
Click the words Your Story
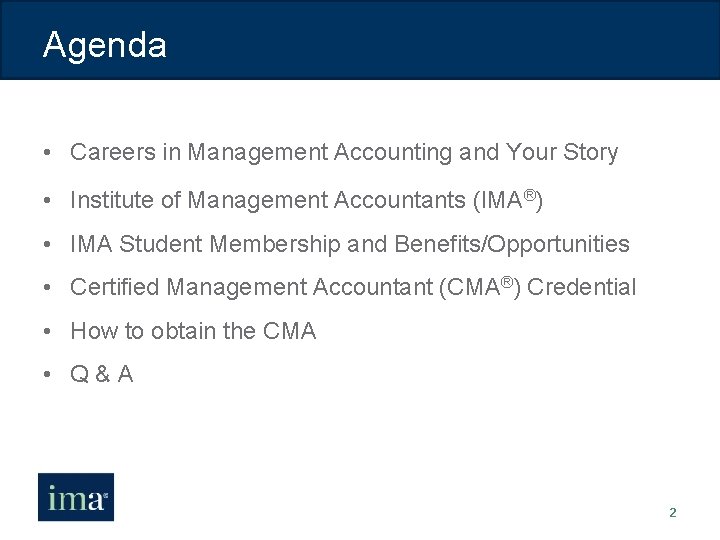click(562, 153)
